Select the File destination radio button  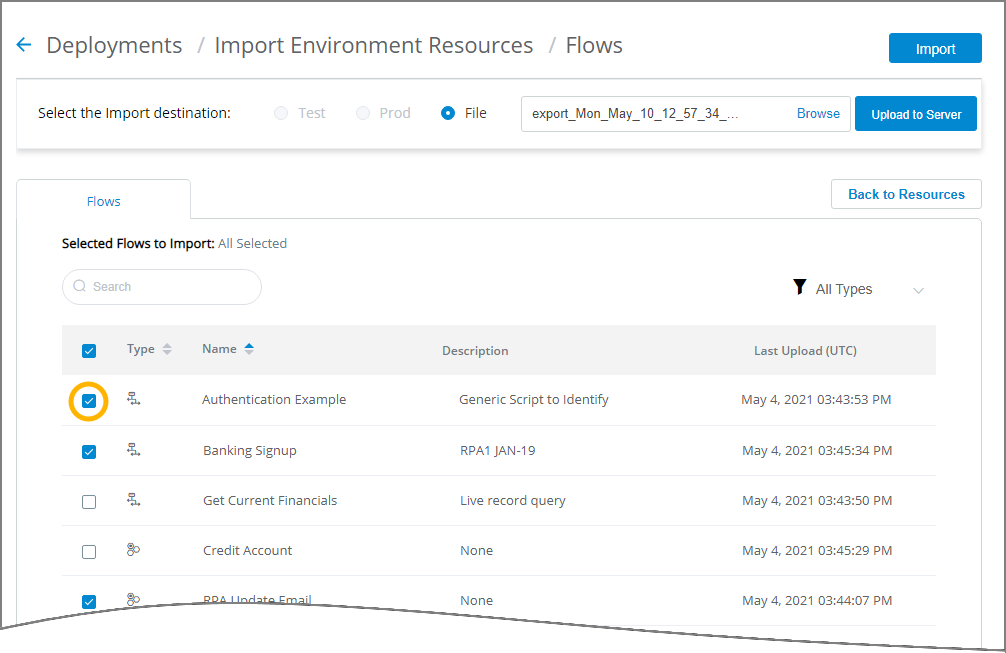point(448,113)
